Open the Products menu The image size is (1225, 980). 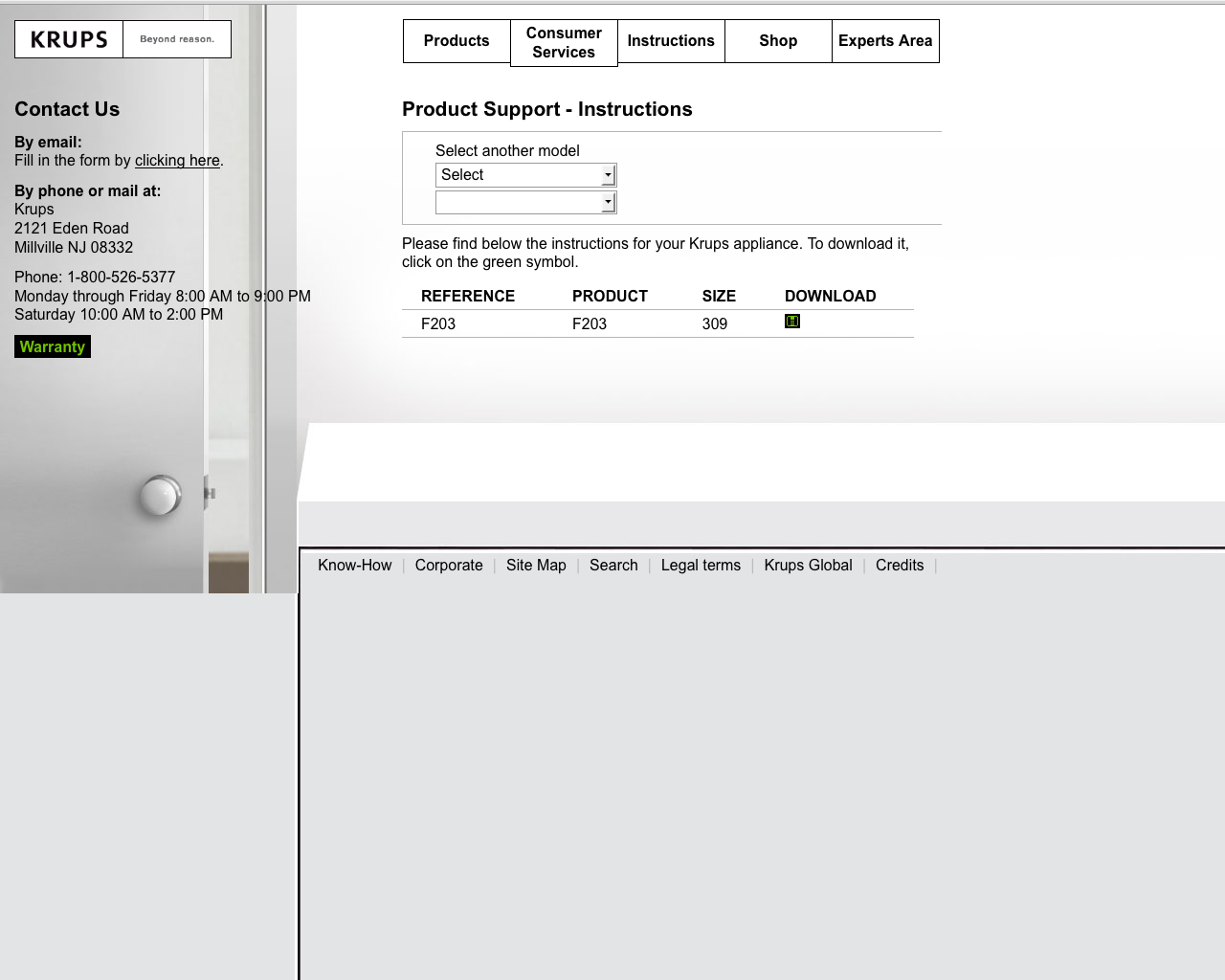coord(457,41)
